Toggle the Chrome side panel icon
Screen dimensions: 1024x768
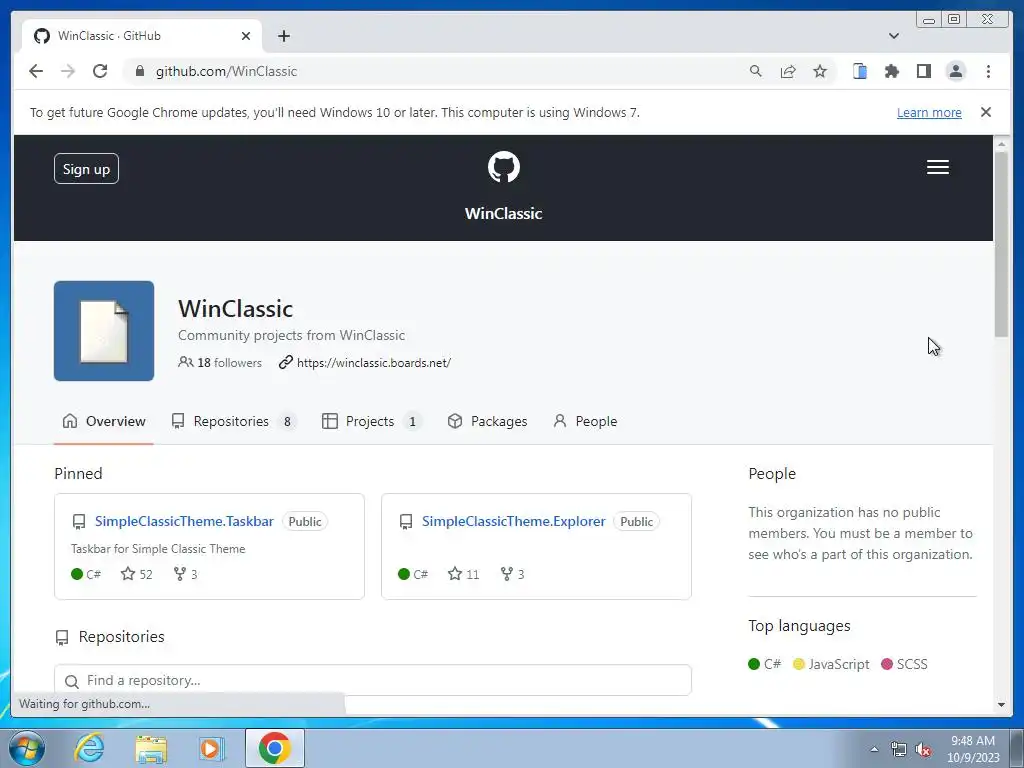click(923, 71)
